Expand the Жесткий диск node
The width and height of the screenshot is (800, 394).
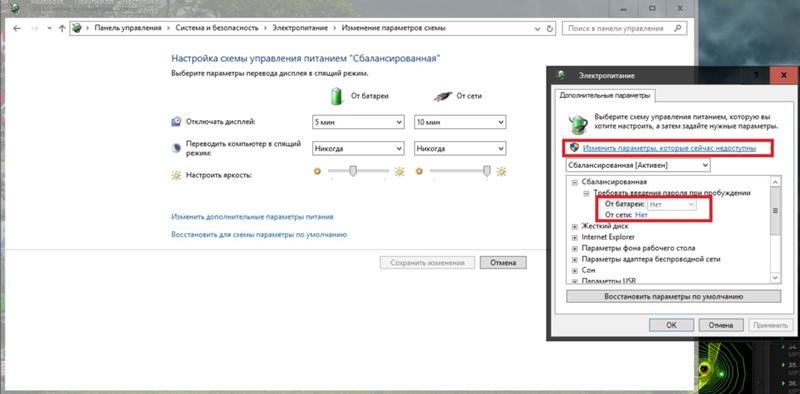click(x=574, y=226)
